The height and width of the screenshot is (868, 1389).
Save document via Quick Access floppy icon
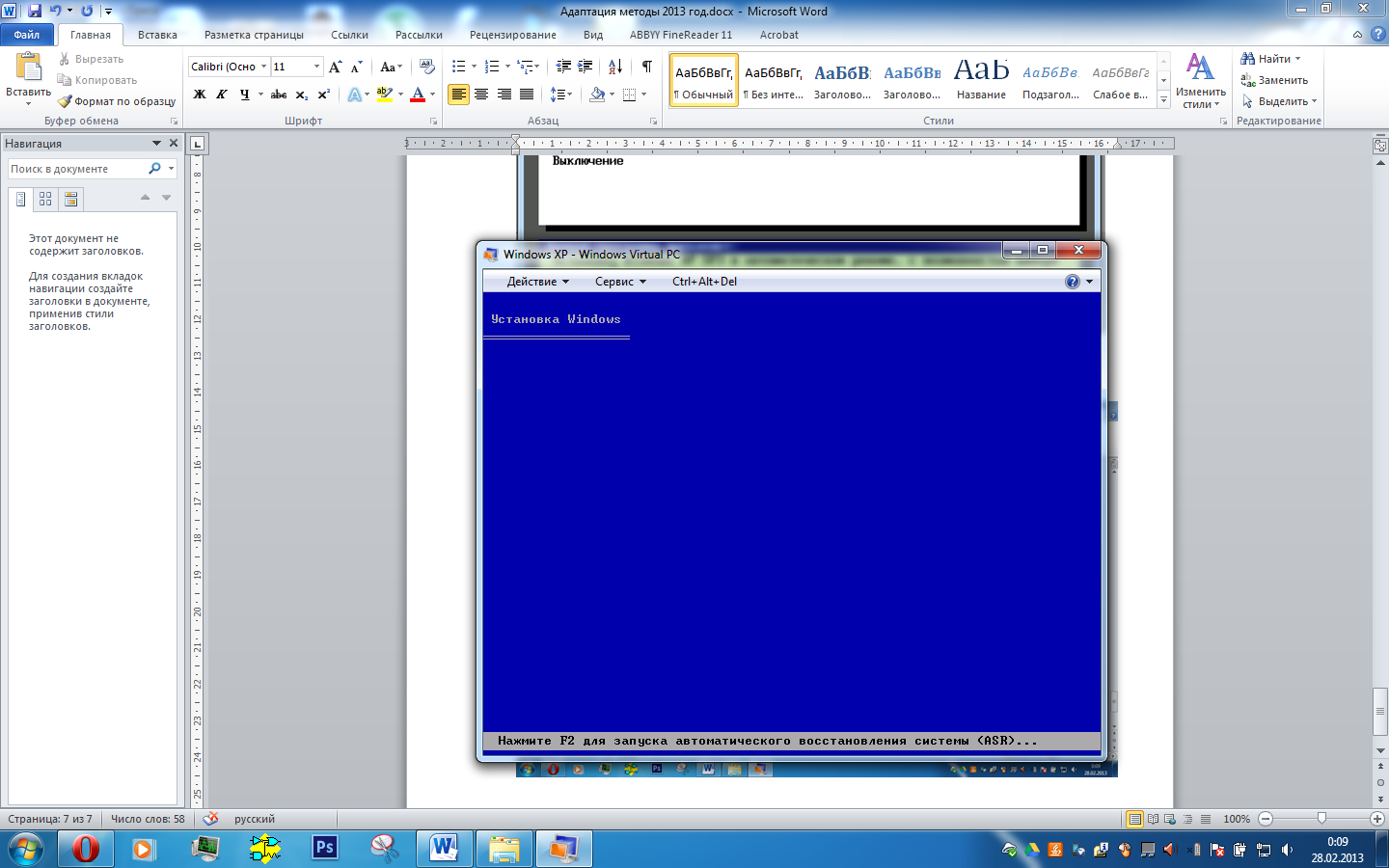point(35,11)
